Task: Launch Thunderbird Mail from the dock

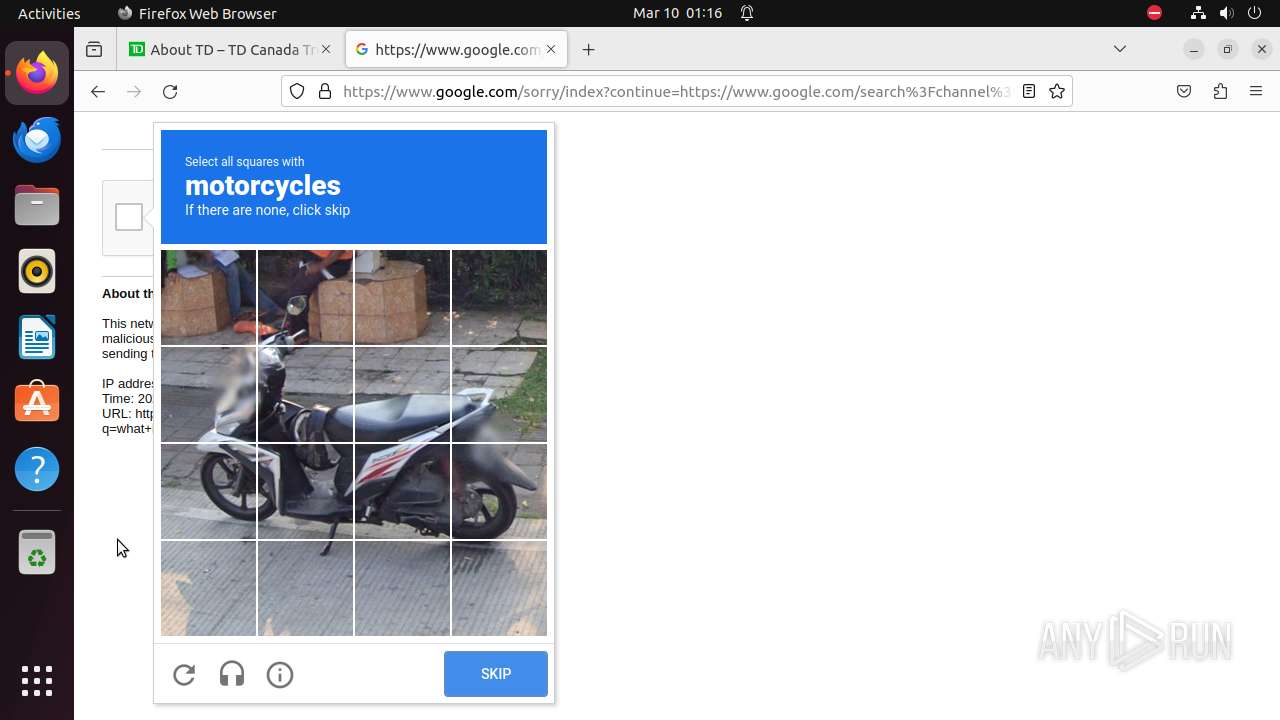Action: pyautogui.click(x=37, y=139)
